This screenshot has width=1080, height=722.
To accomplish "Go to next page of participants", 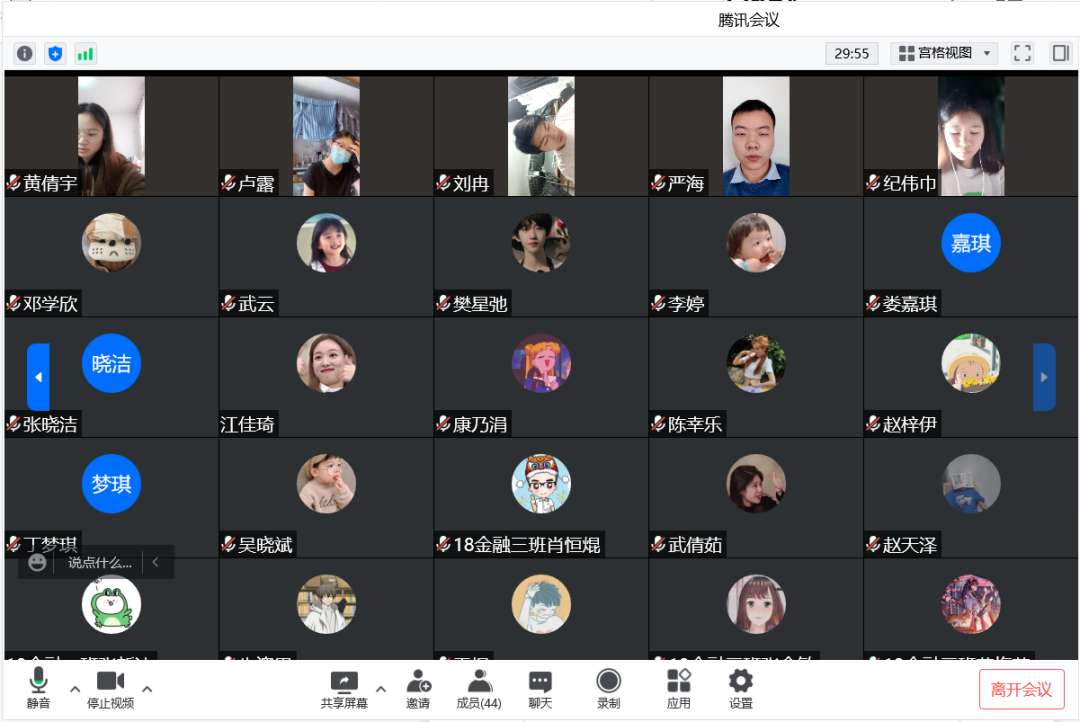I will pos(1044,377).
